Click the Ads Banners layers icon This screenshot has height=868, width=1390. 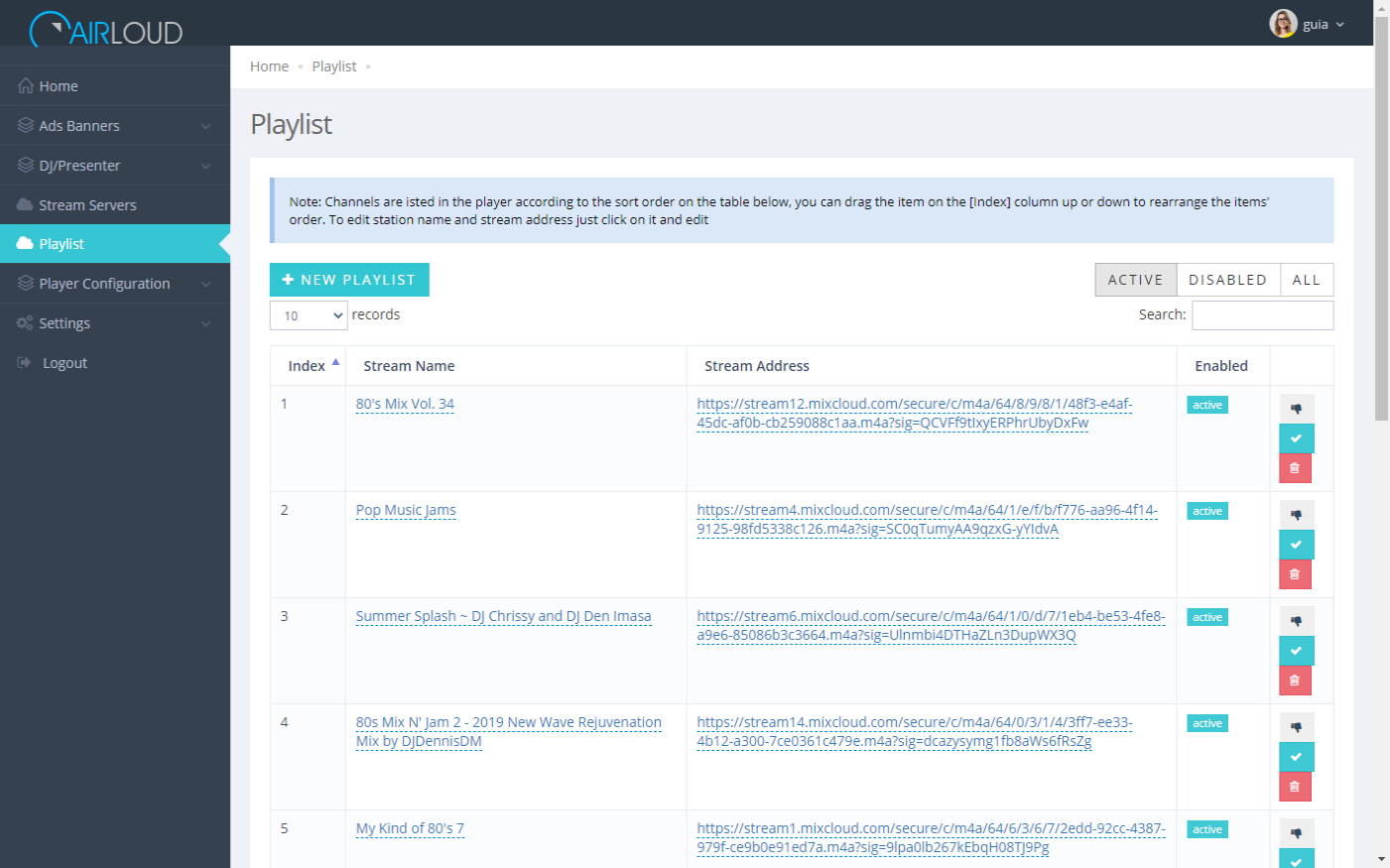[x=26, y=126]
